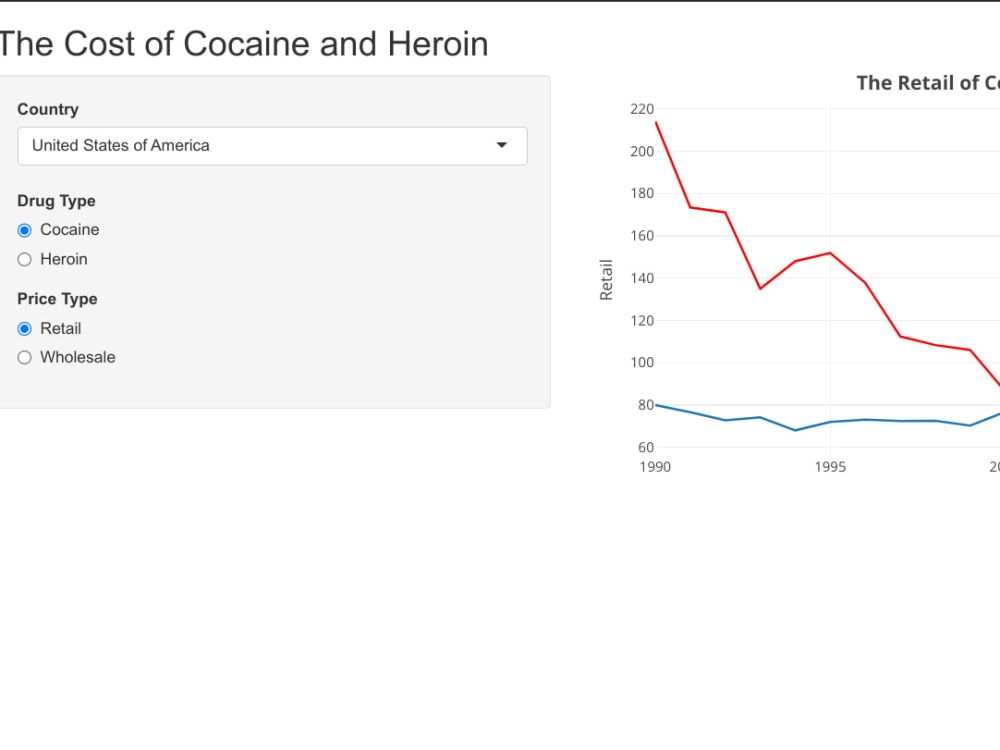Click the 1995 x-axis tick label
The height and width of the screenshot is (750, 1000).
click(830, 466)
